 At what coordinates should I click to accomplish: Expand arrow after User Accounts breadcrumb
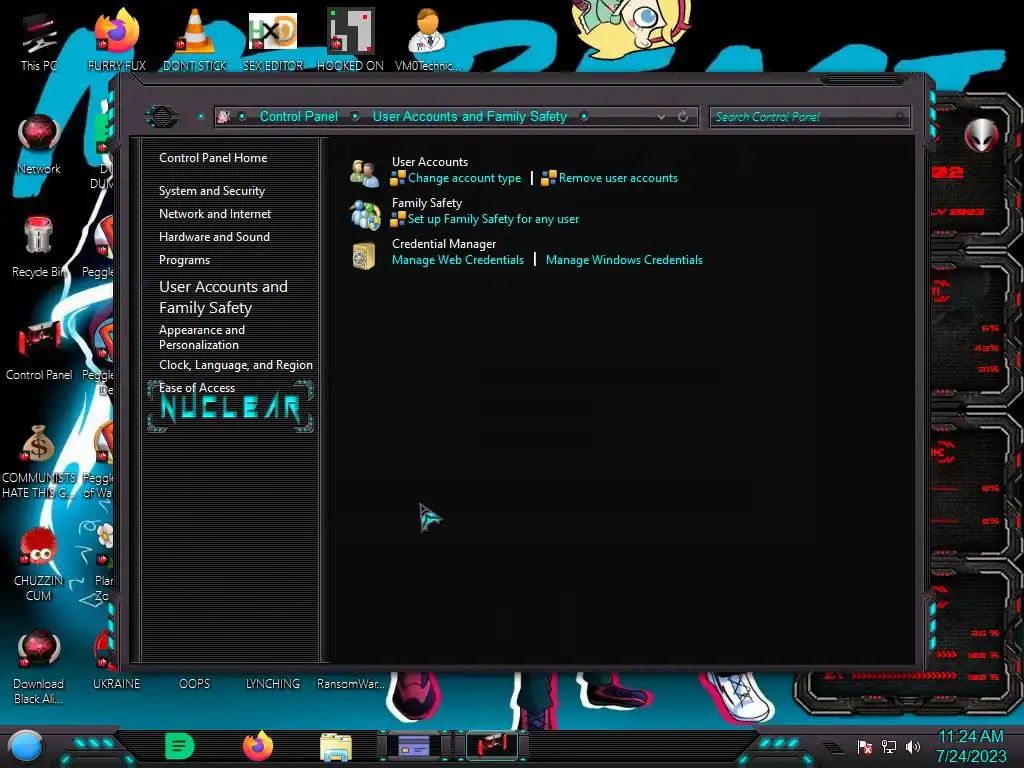(584, 116)
